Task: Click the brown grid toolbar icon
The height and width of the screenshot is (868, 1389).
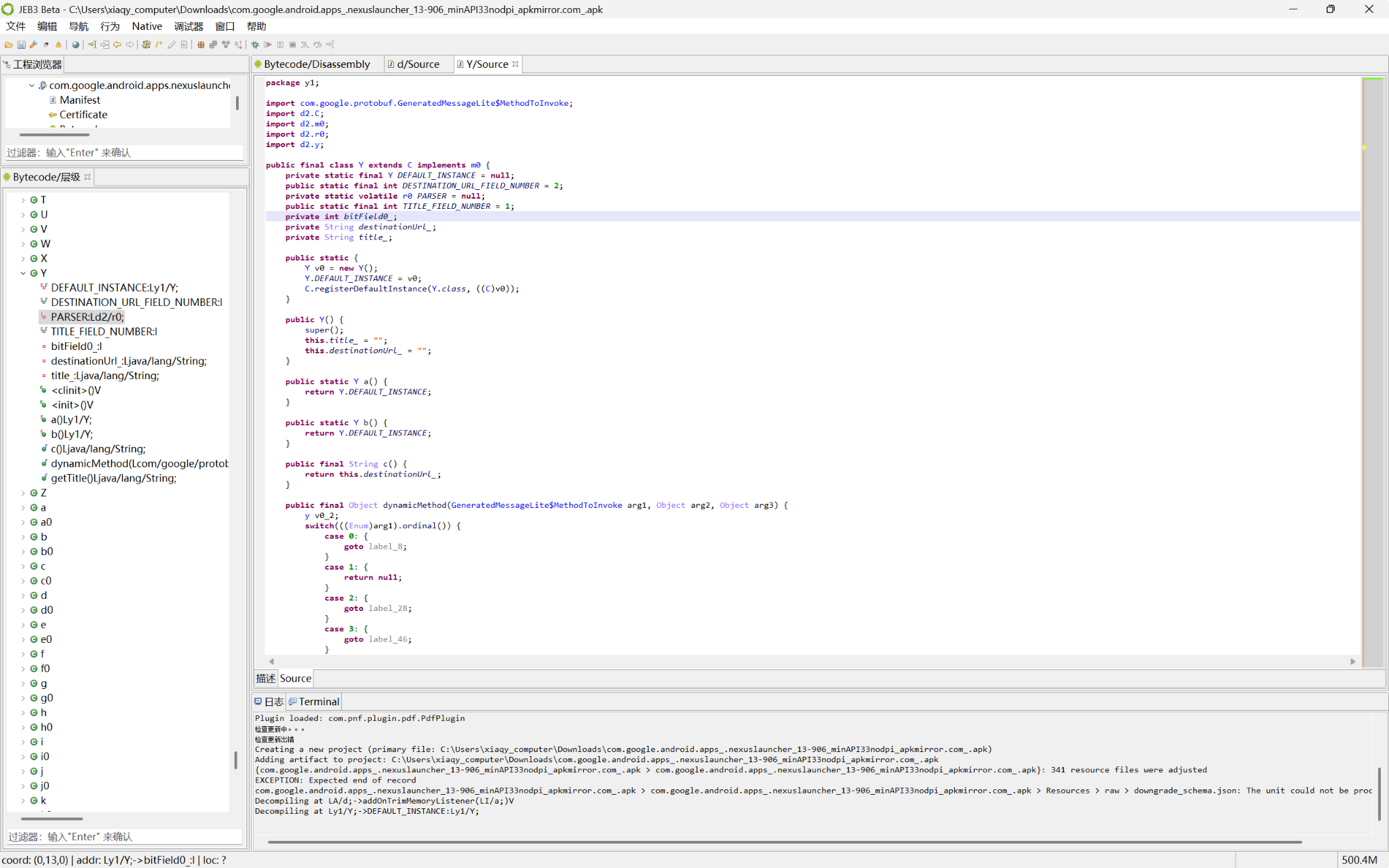Action: coord(201,45)
